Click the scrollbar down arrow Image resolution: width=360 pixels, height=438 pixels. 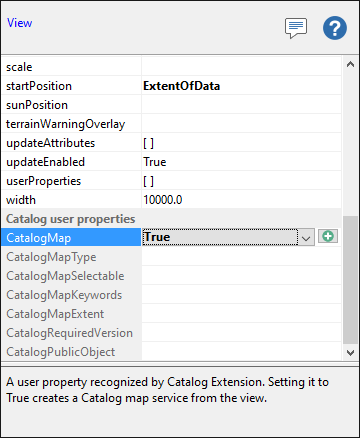tap(350, 352)
